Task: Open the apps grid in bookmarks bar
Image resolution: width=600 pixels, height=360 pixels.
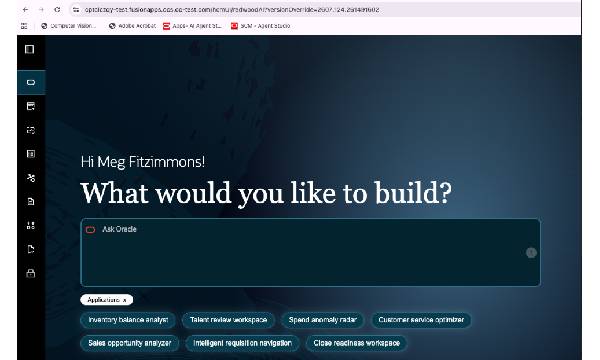Action: pyautogui.click(x=24, y=26)
